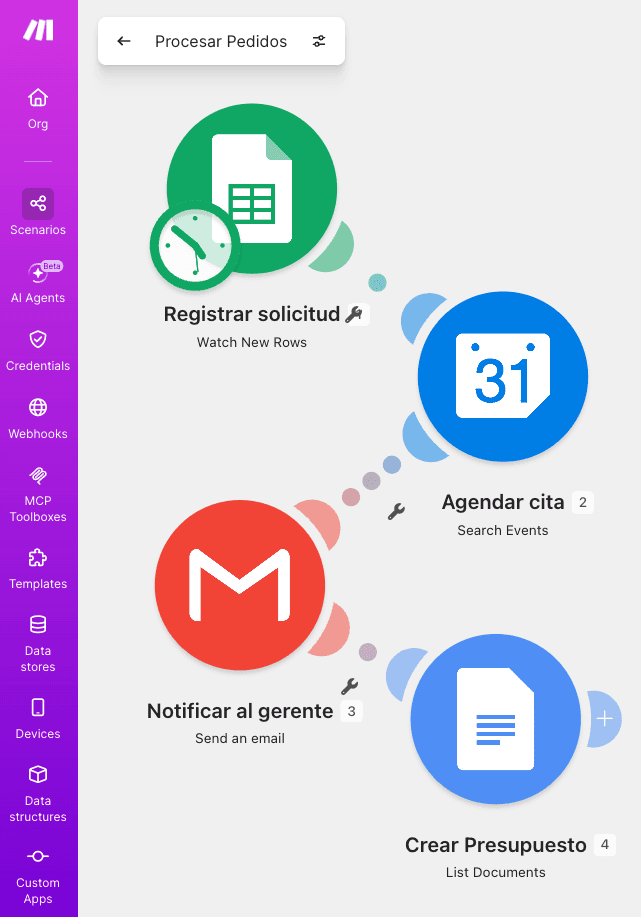Open scenario settings sliders icon

tap(319, 41)
